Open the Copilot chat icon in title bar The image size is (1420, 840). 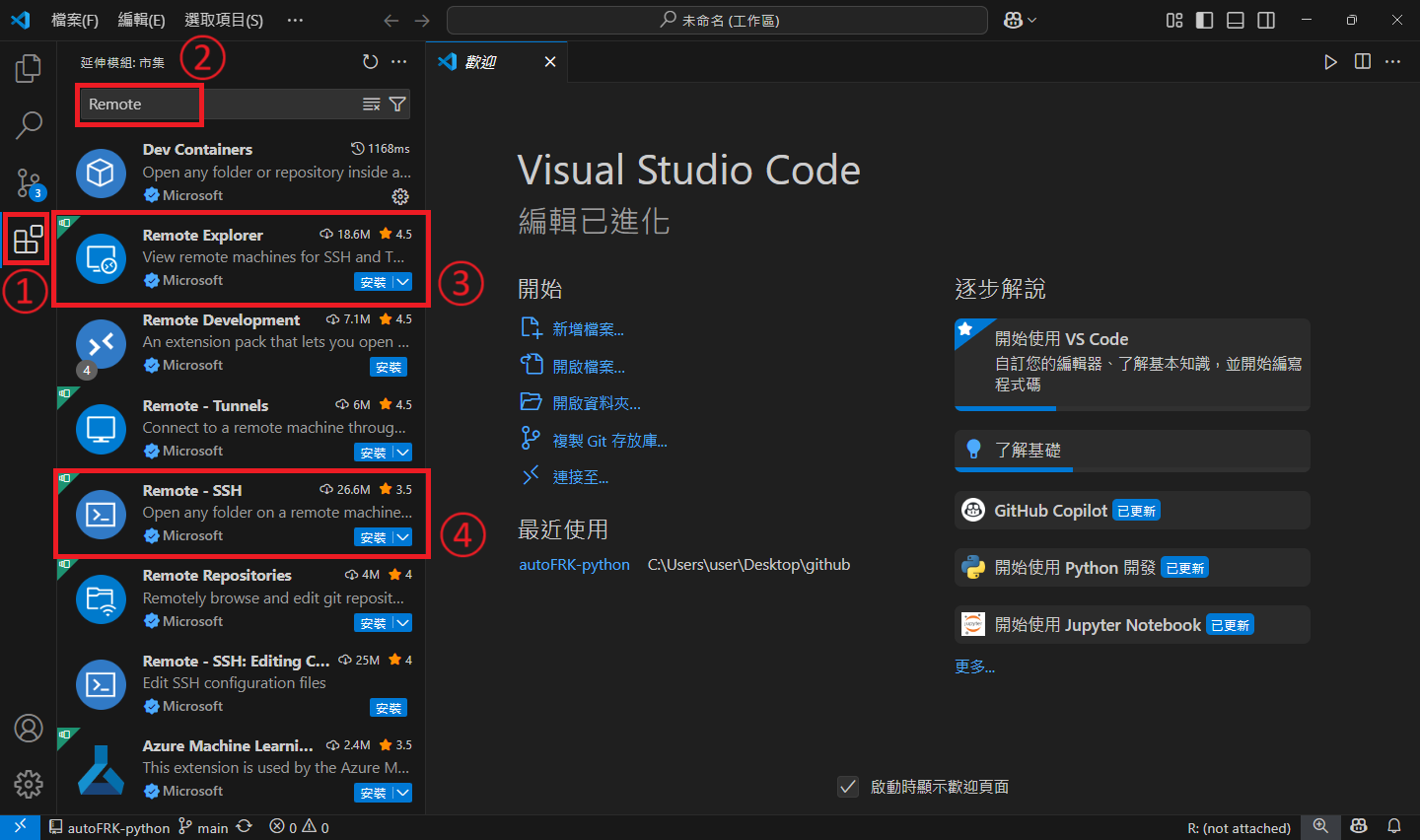pos(1013,21)
